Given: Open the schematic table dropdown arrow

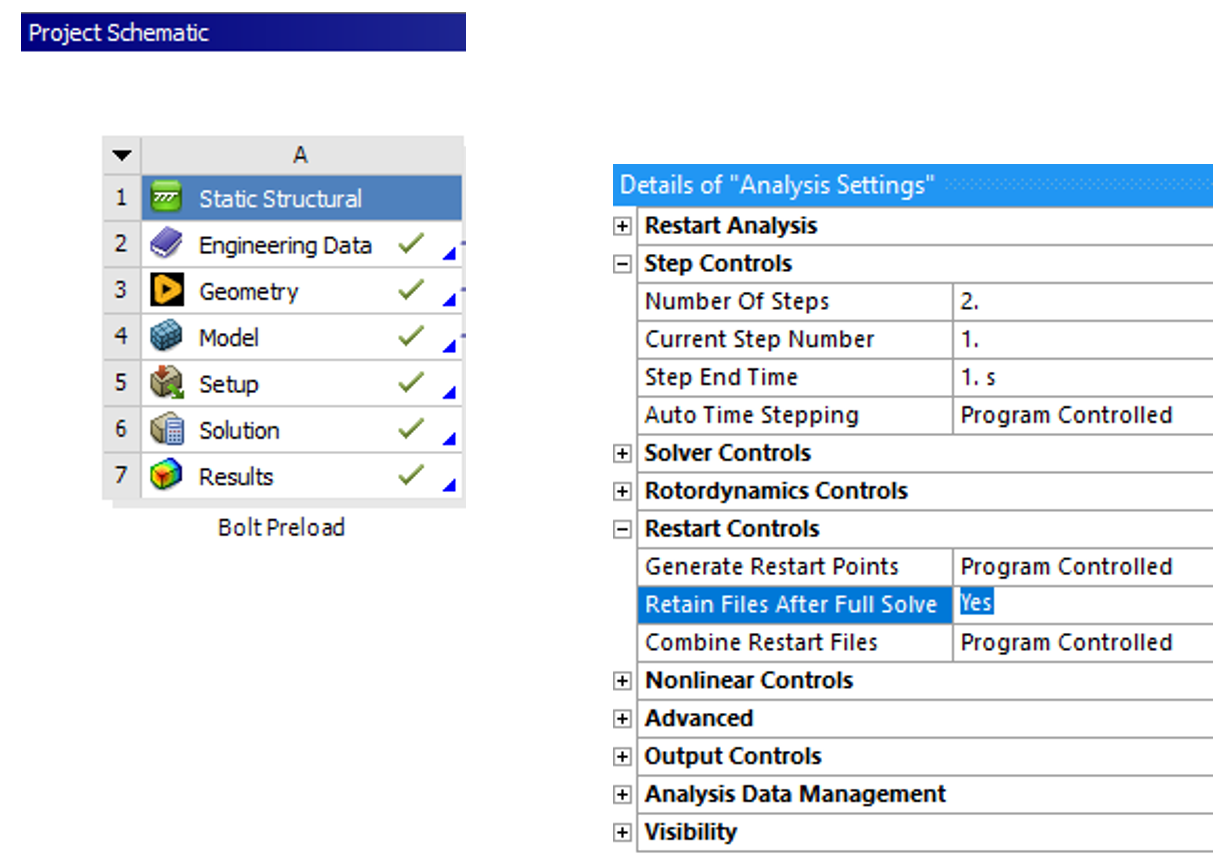Looking at the screenshot, I should click(120, 155).
